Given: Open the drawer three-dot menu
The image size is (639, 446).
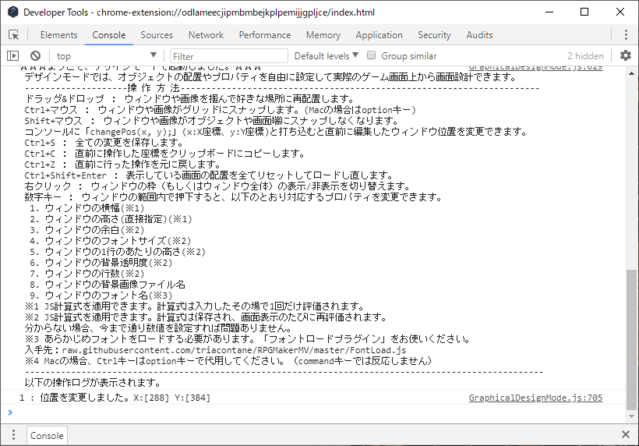Looking at the screenshot, I should [x=13, y=435].
